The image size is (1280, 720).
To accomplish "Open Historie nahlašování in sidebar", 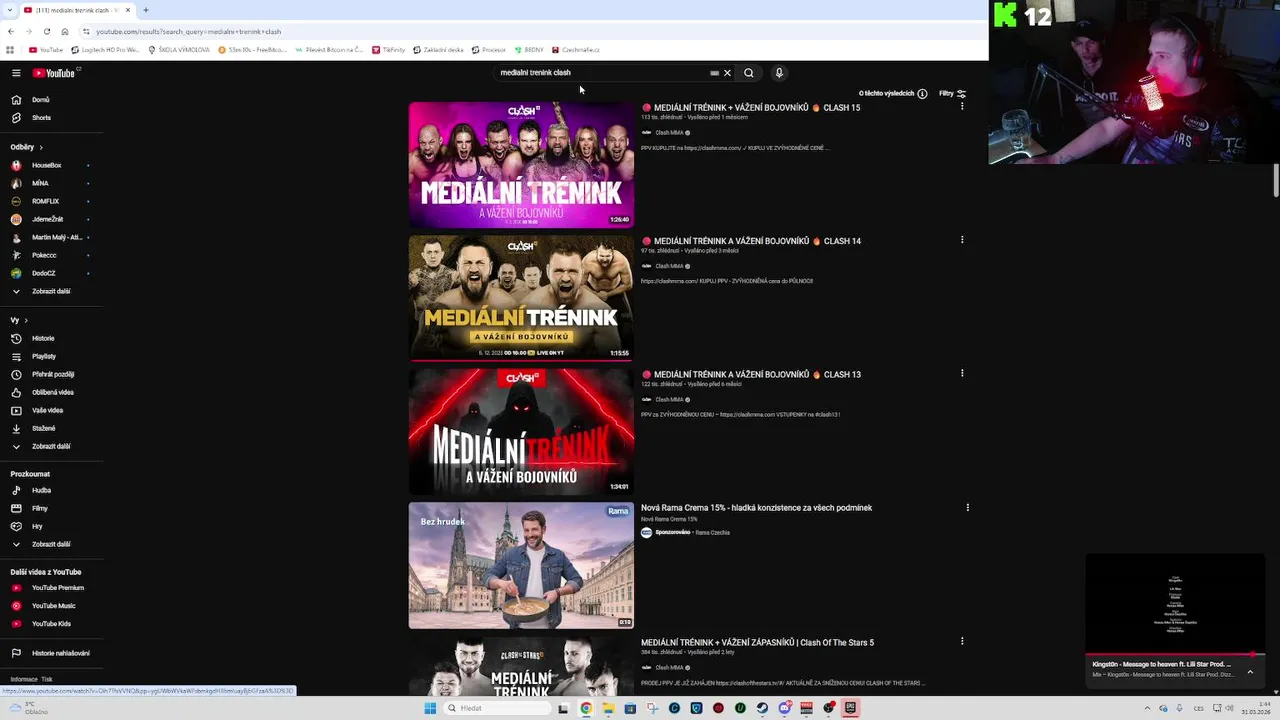I will pyautogui.click(x=60, y=653).
